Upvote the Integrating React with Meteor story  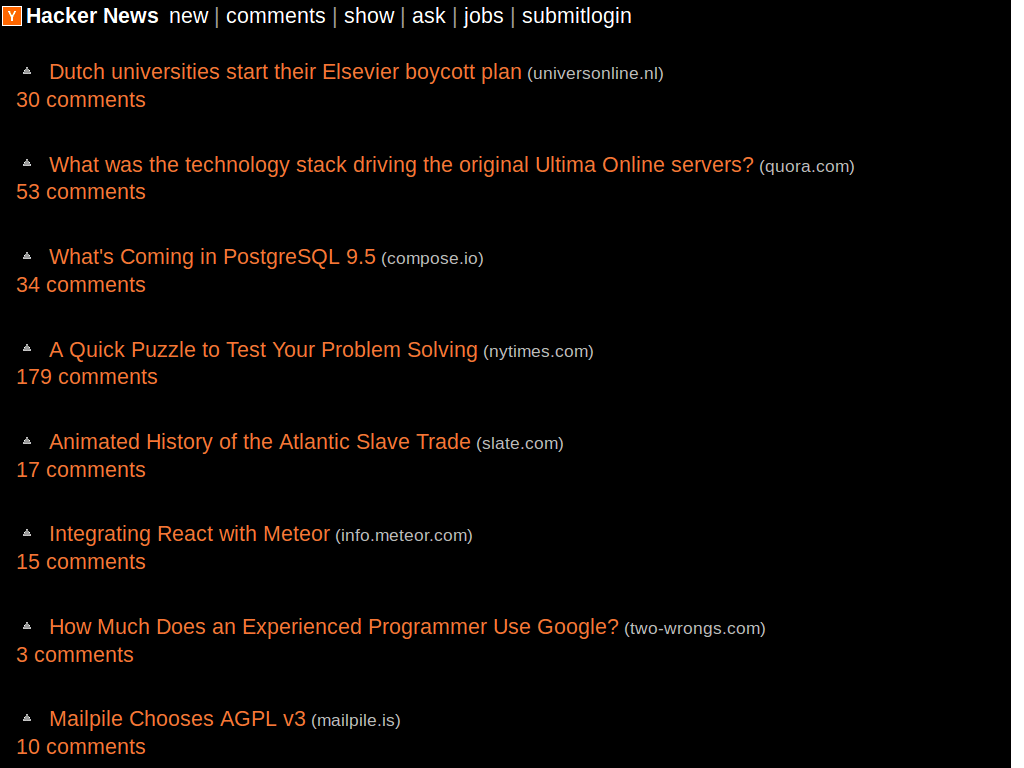click(27, 533)
